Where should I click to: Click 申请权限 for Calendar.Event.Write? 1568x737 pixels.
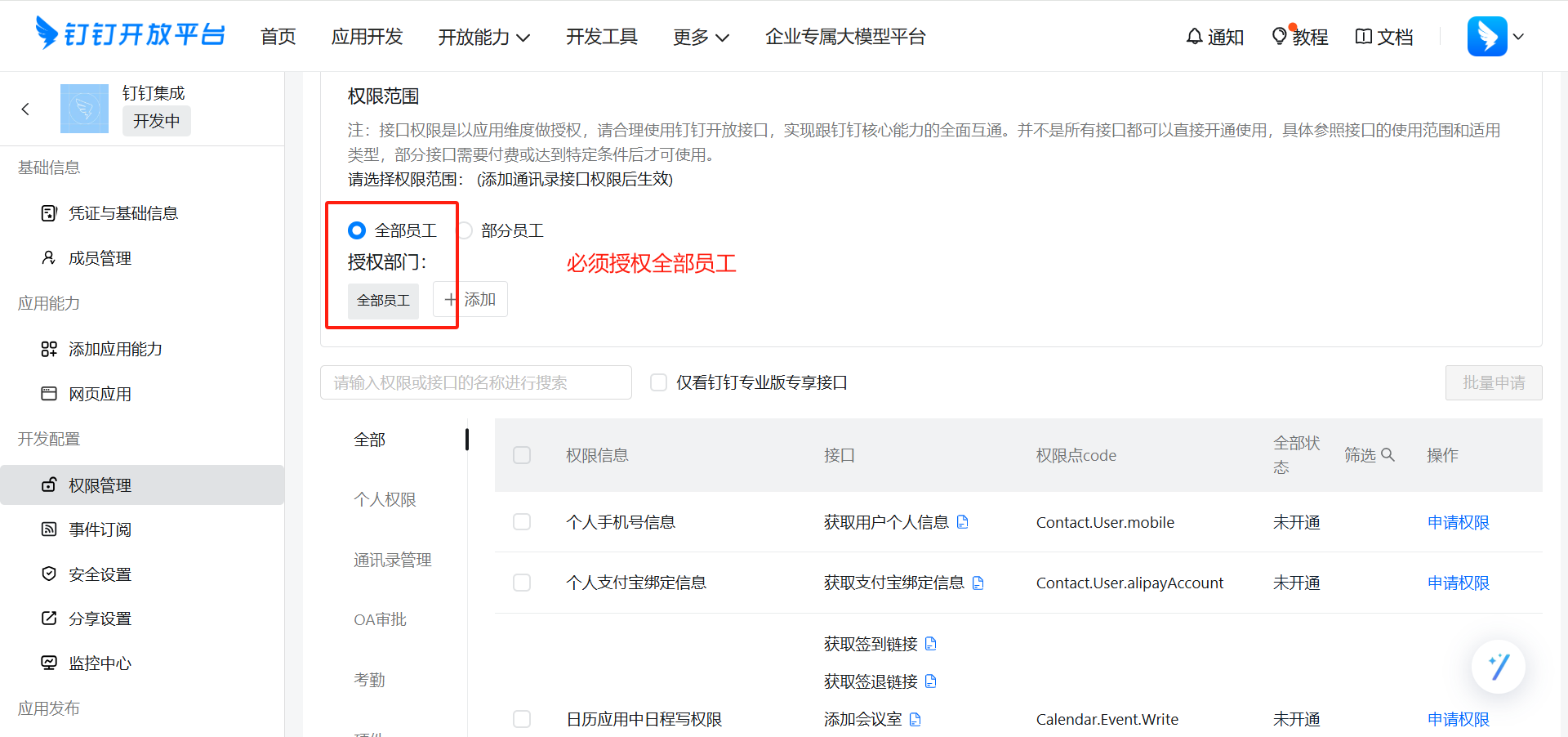(x=1458, y=719)
